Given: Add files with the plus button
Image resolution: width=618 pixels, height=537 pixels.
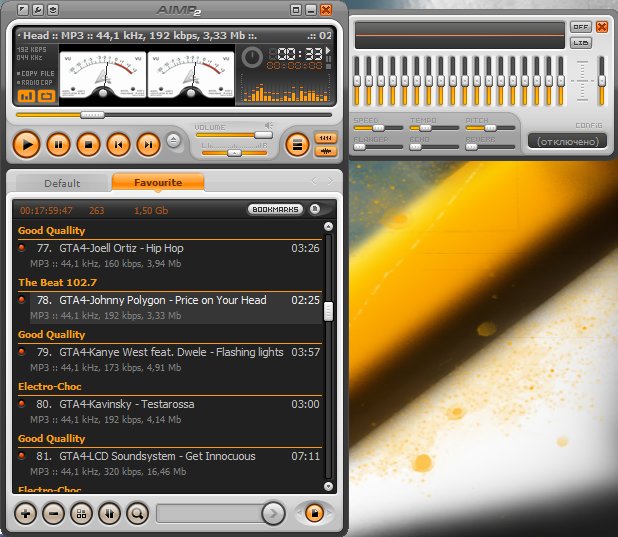Looking at the screenshot, I should (x=26, y=514).
